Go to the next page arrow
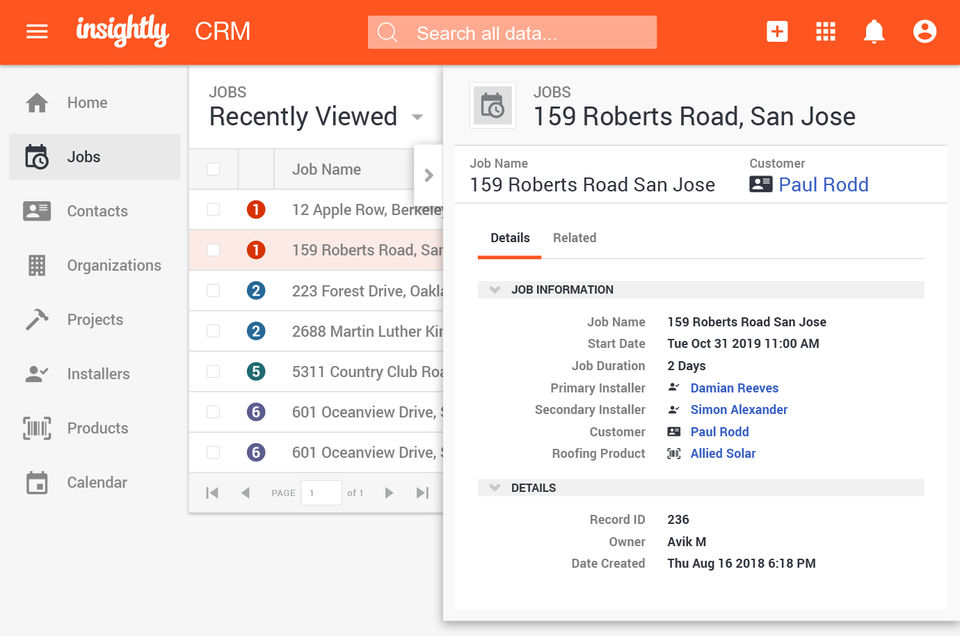Viewport: 960px width, 636px height. point(388,493)
